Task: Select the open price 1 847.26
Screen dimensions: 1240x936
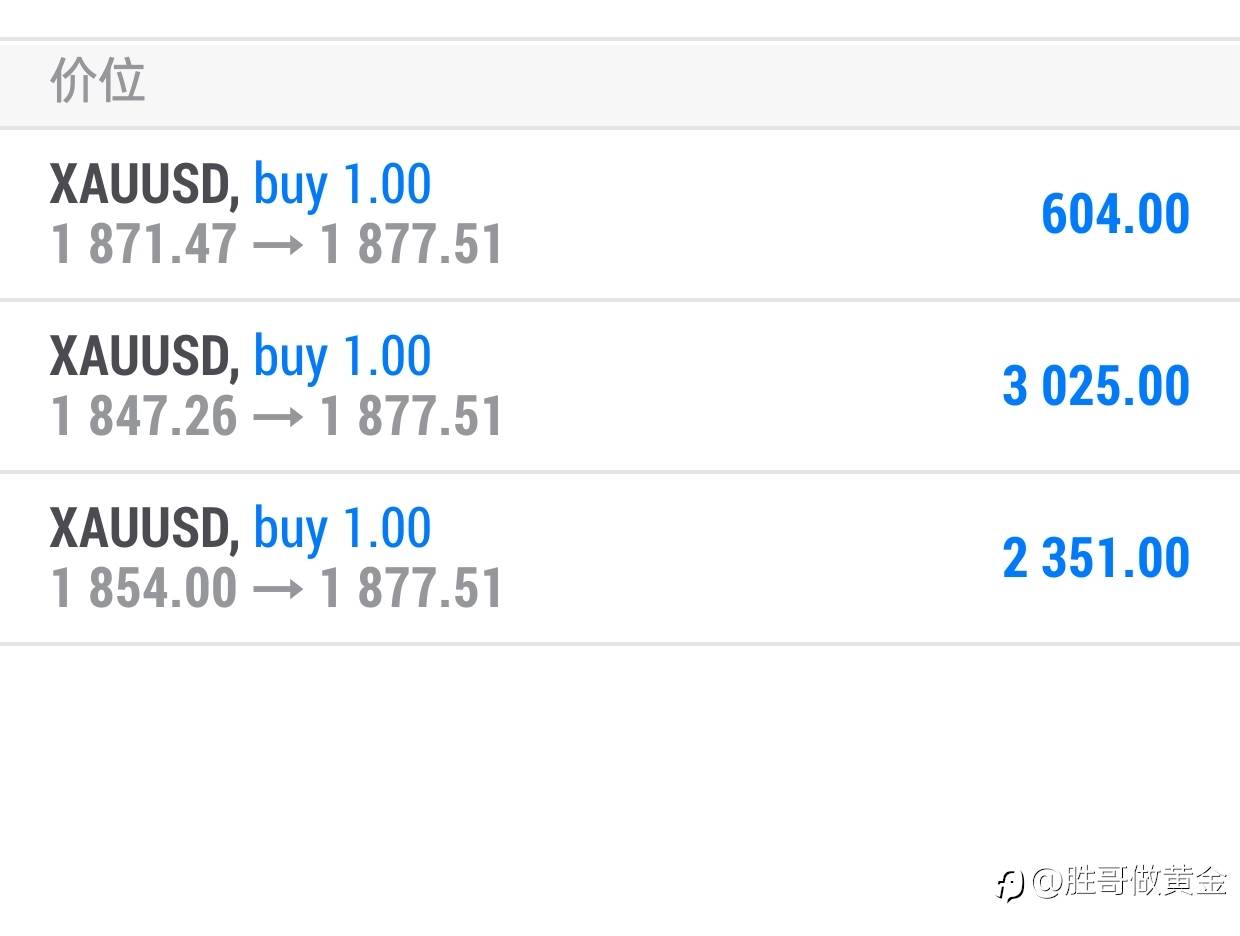Action: [144, 417]
